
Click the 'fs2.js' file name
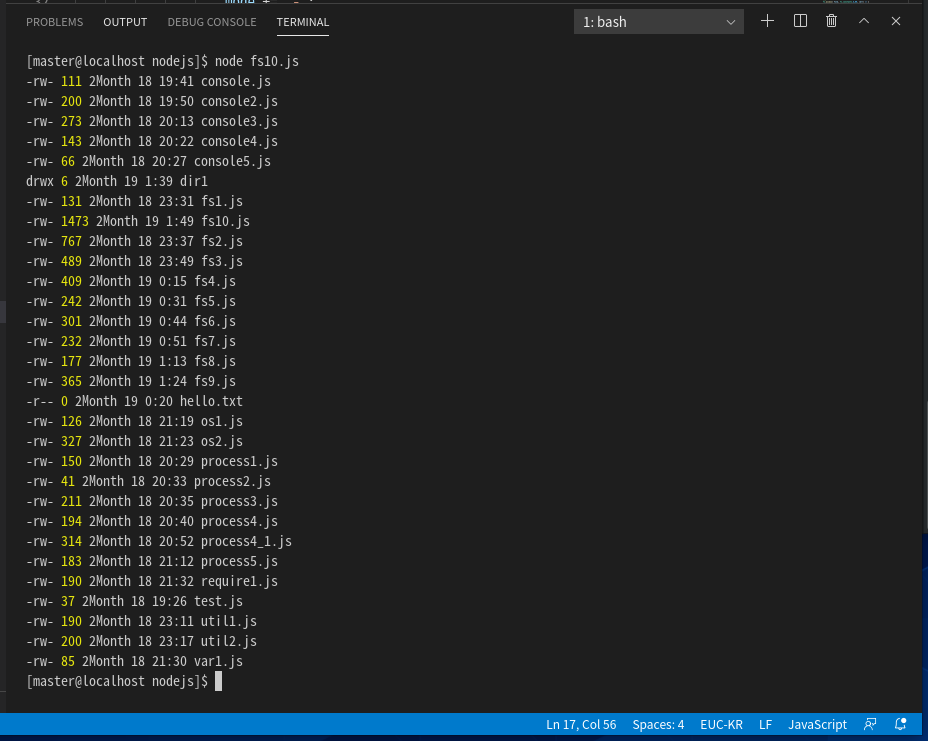tap(222, 241)
